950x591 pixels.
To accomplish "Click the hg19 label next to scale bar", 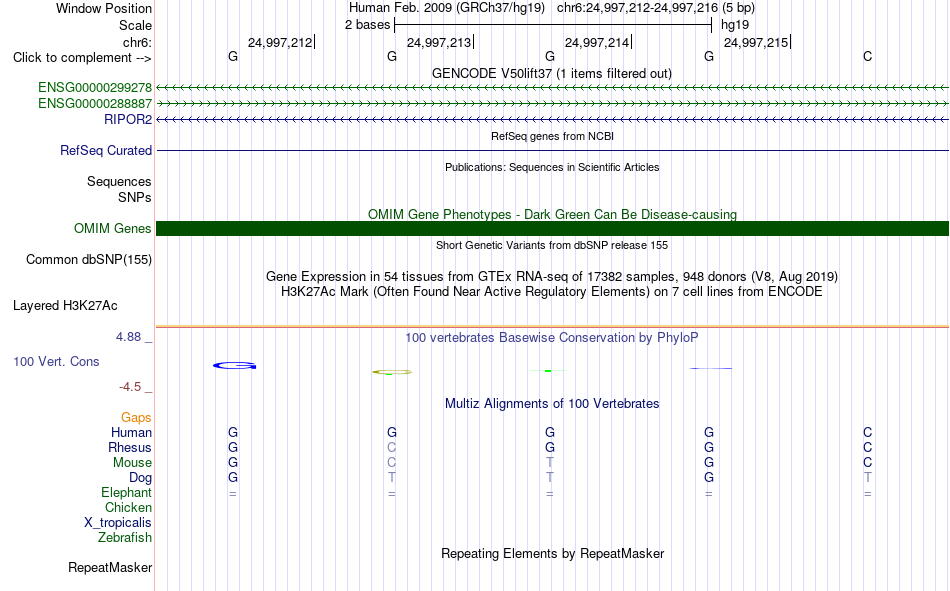I will coord(735,25).
